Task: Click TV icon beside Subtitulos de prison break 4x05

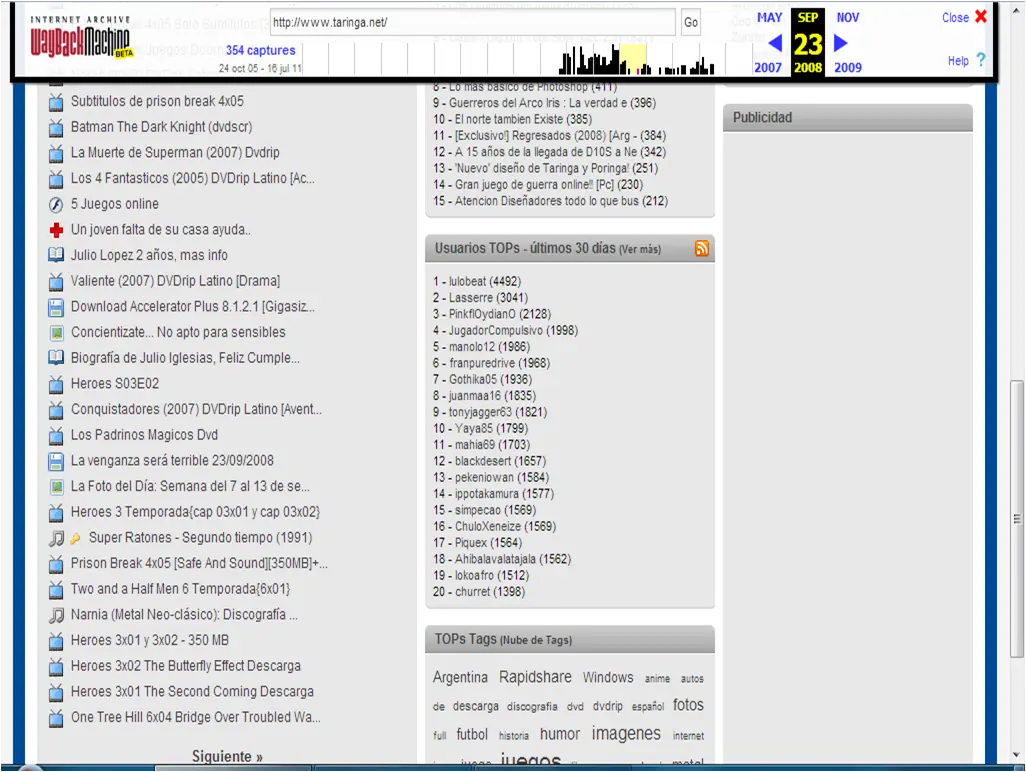Action: pos(56,102)
